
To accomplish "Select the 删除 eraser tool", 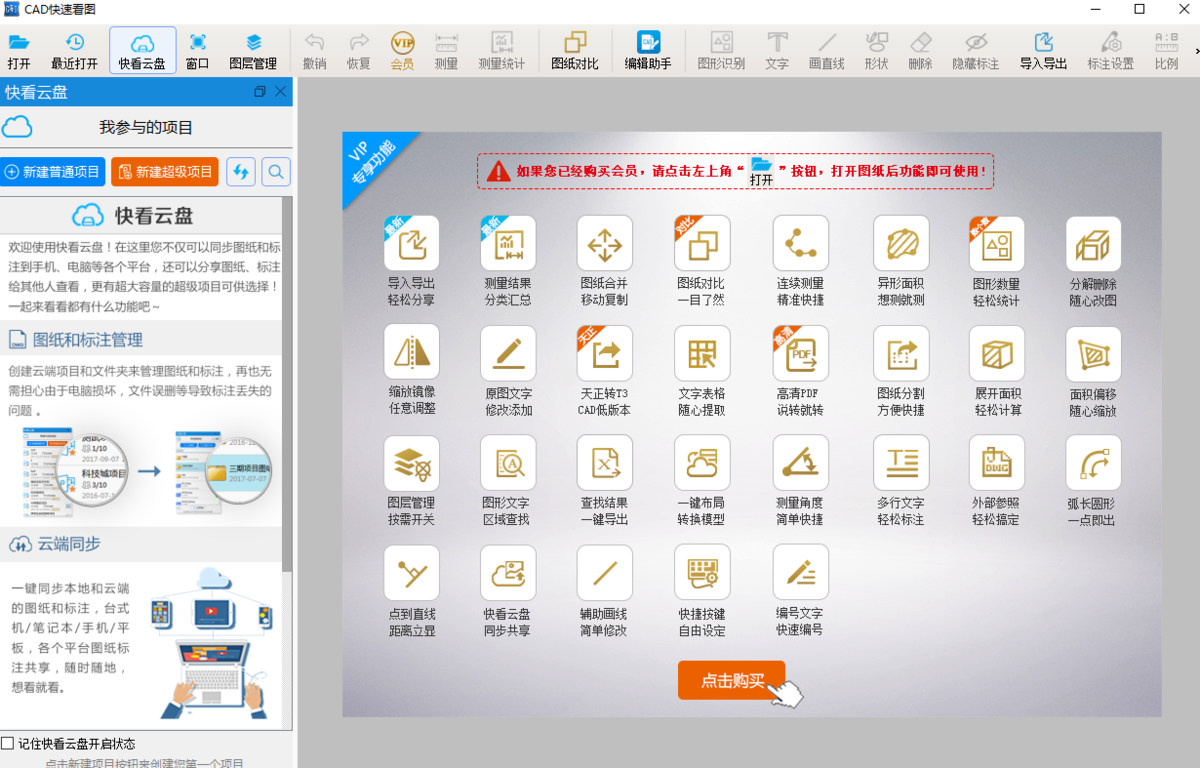I will pyautogui.click(x=921, y=51).
